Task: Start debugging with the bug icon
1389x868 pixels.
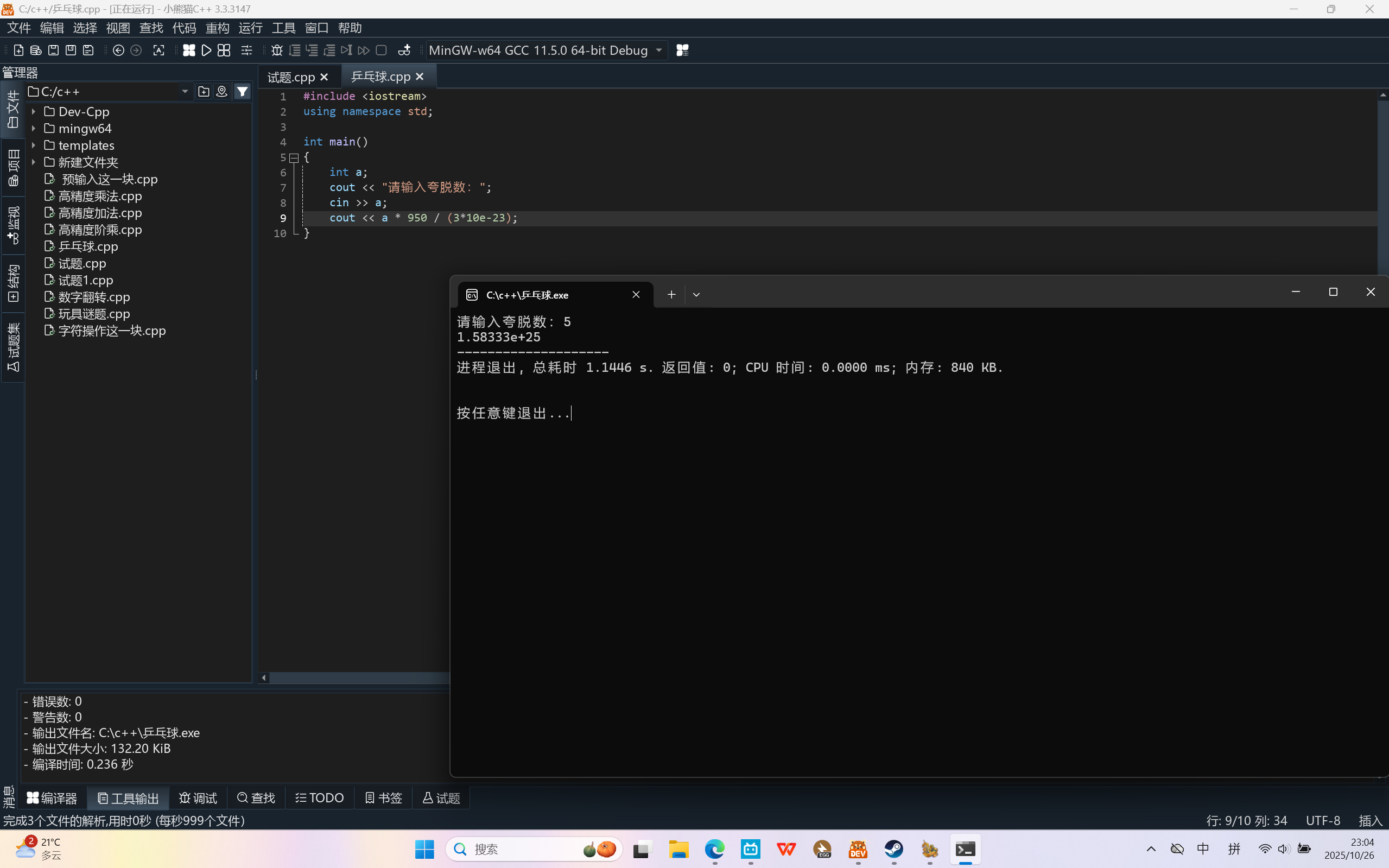Action: click(x=277, y=50)
